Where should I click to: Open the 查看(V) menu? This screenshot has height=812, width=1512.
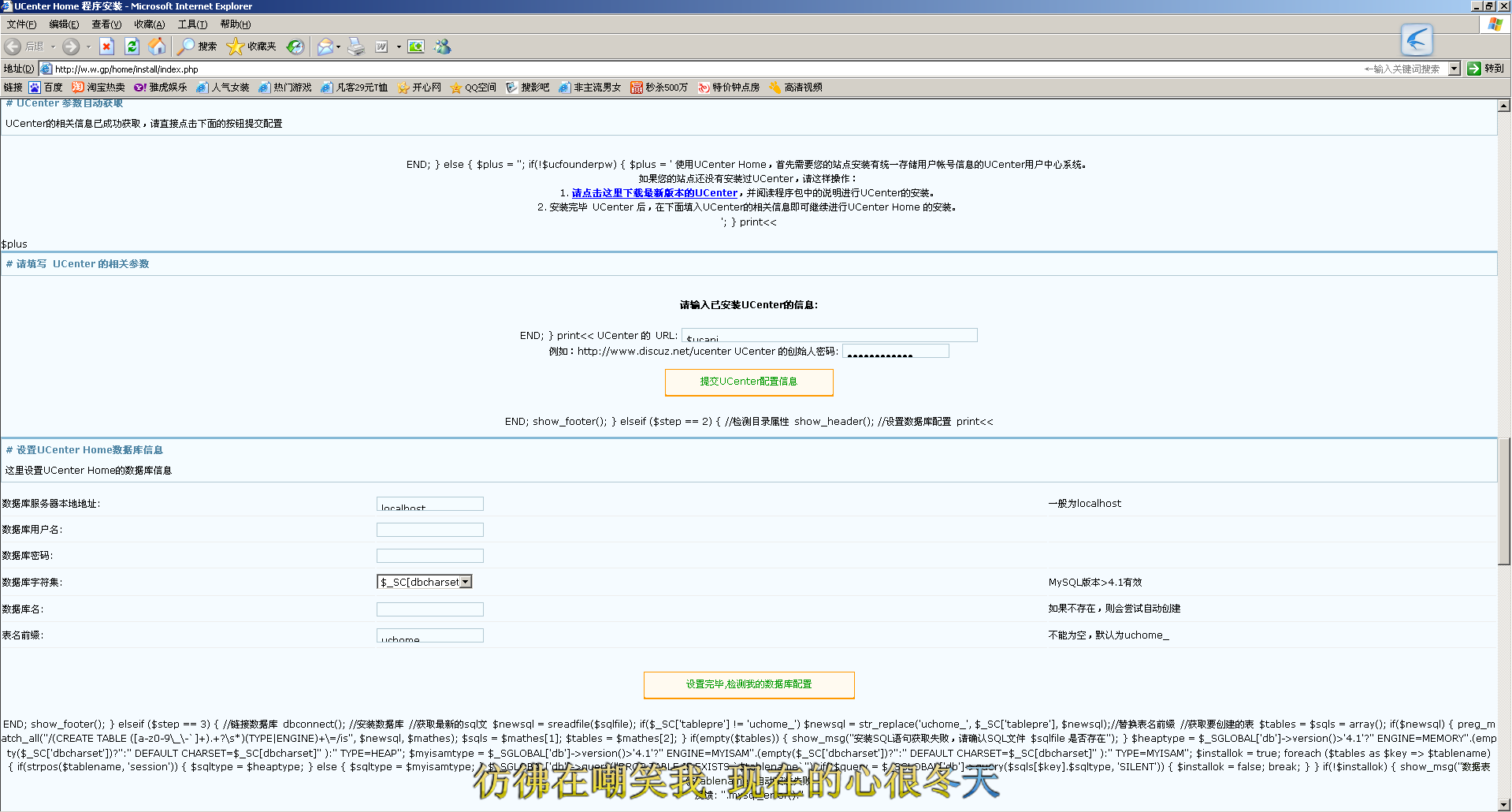point(106,24)
